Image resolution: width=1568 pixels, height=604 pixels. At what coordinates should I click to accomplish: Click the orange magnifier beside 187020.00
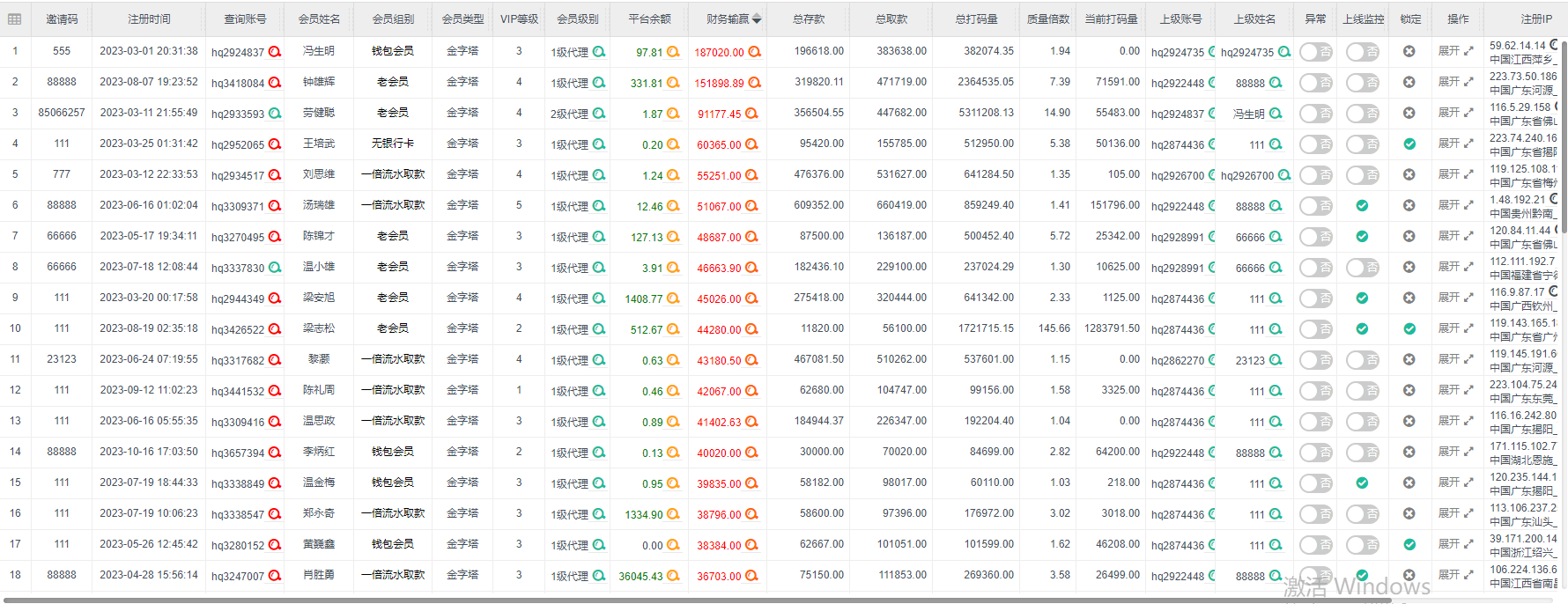[x=754, y=52]
